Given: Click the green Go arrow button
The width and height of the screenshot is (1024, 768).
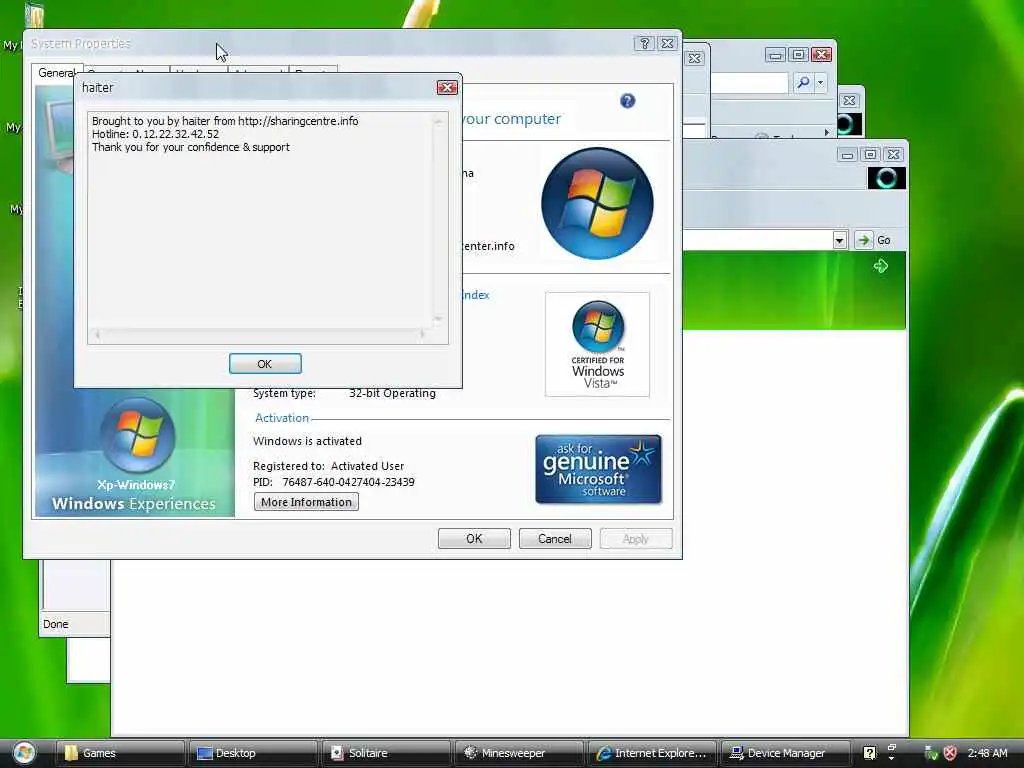Looking at the screenshot, I should click(x=863, y=240).
